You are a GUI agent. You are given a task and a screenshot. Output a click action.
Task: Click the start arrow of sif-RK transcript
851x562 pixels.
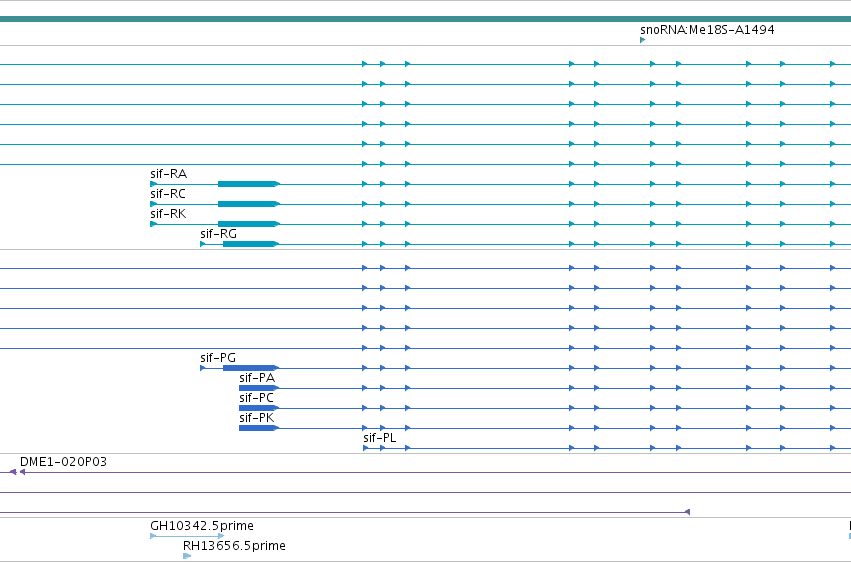click(x=154, y=224)
